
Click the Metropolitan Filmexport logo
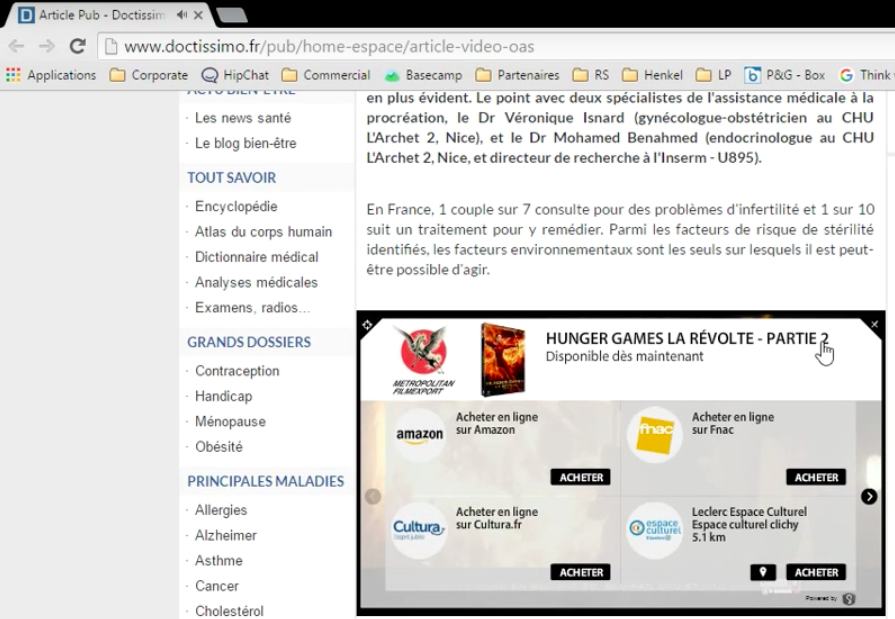423,359
